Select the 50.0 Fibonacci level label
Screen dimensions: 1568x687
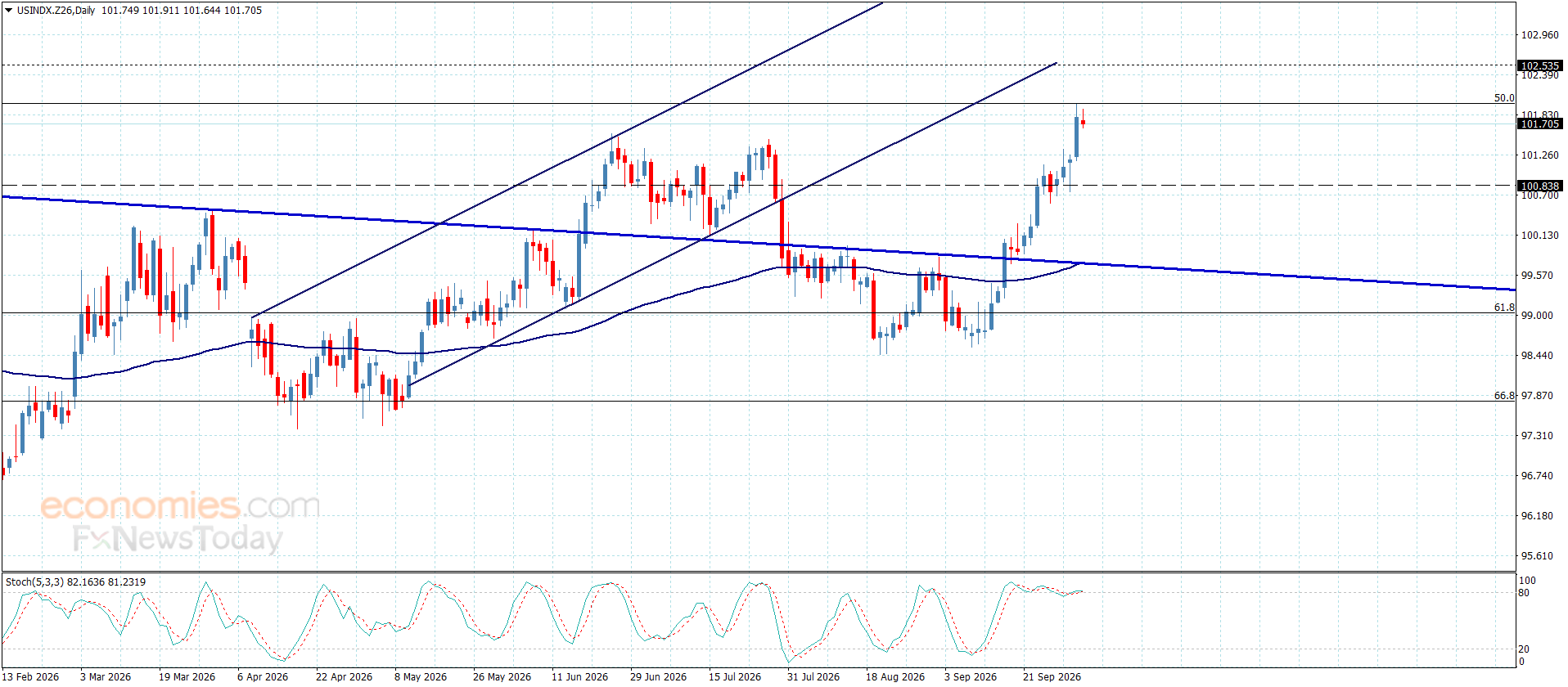(1504, 97)
